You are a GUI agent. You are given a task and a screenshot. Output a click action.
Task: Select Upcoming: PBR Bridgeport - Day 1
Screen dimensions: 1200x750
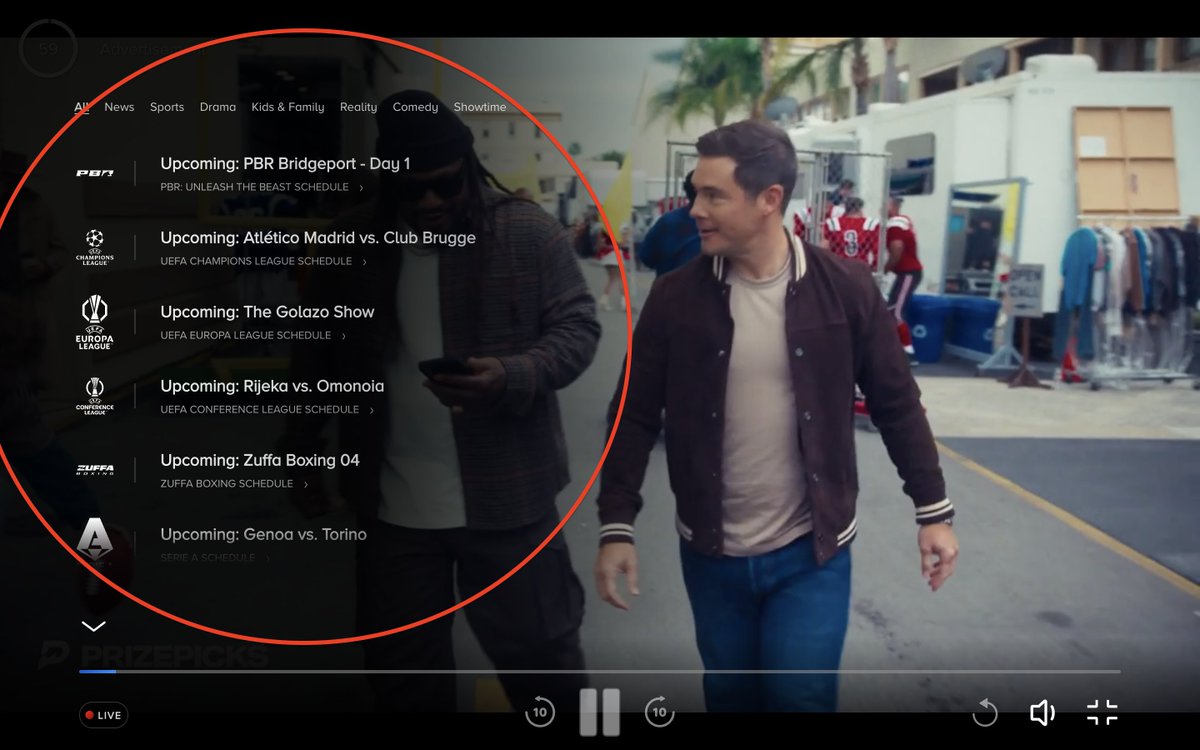pos(285,164)
